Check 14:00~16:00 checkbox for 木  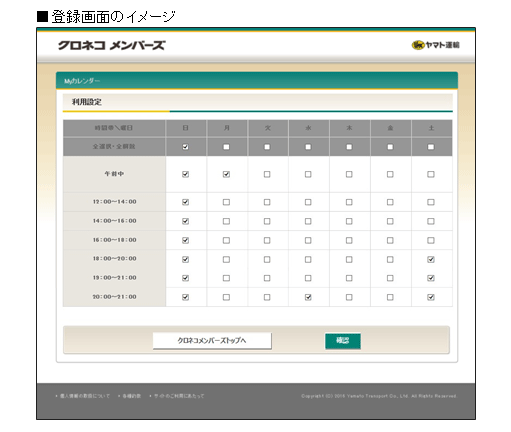(349, 221)
